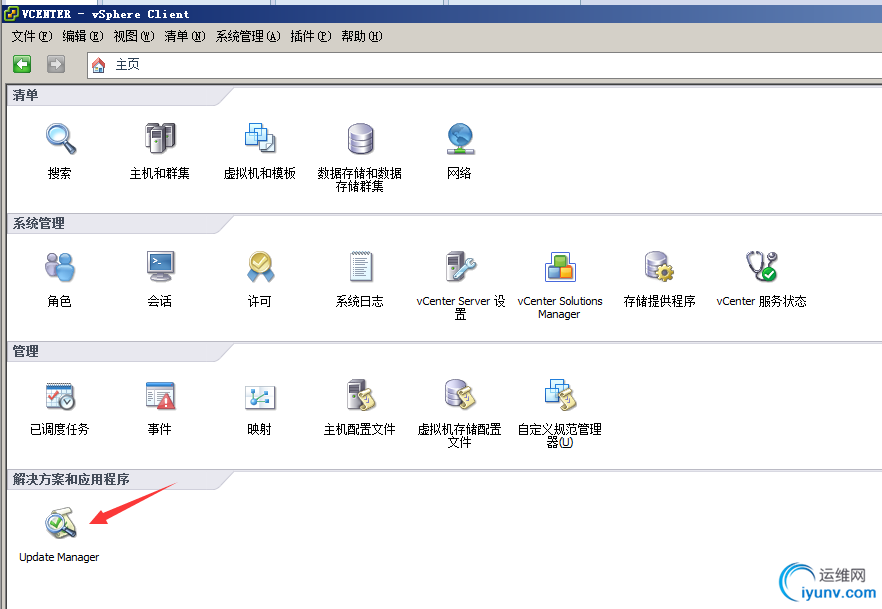Open 已调度任务 scheduled tasks icon
The height and width of the screenshot is (609, 882).
[60, 396]
